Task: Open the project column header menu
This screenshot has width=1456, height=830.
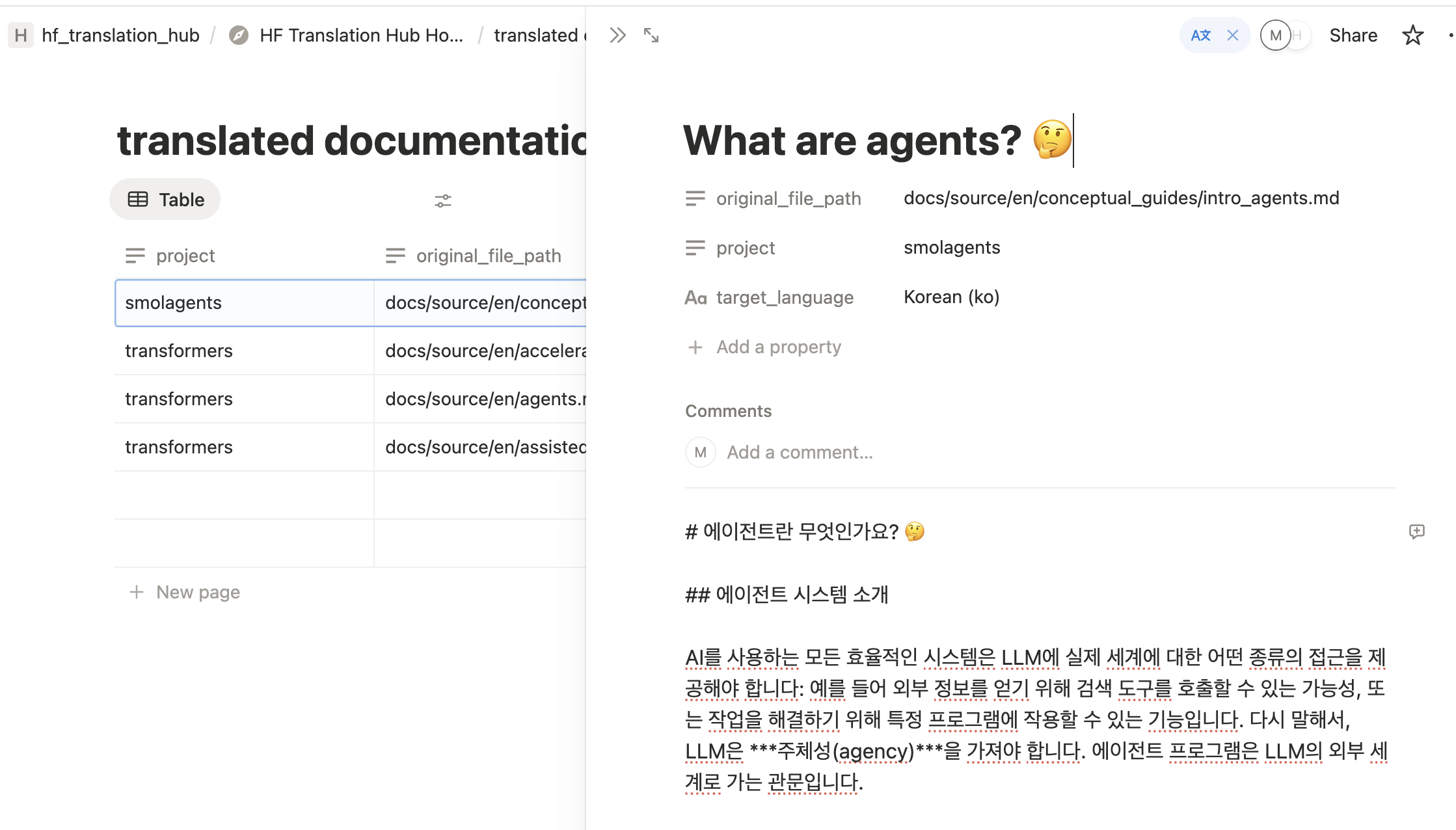Action: 185,255
